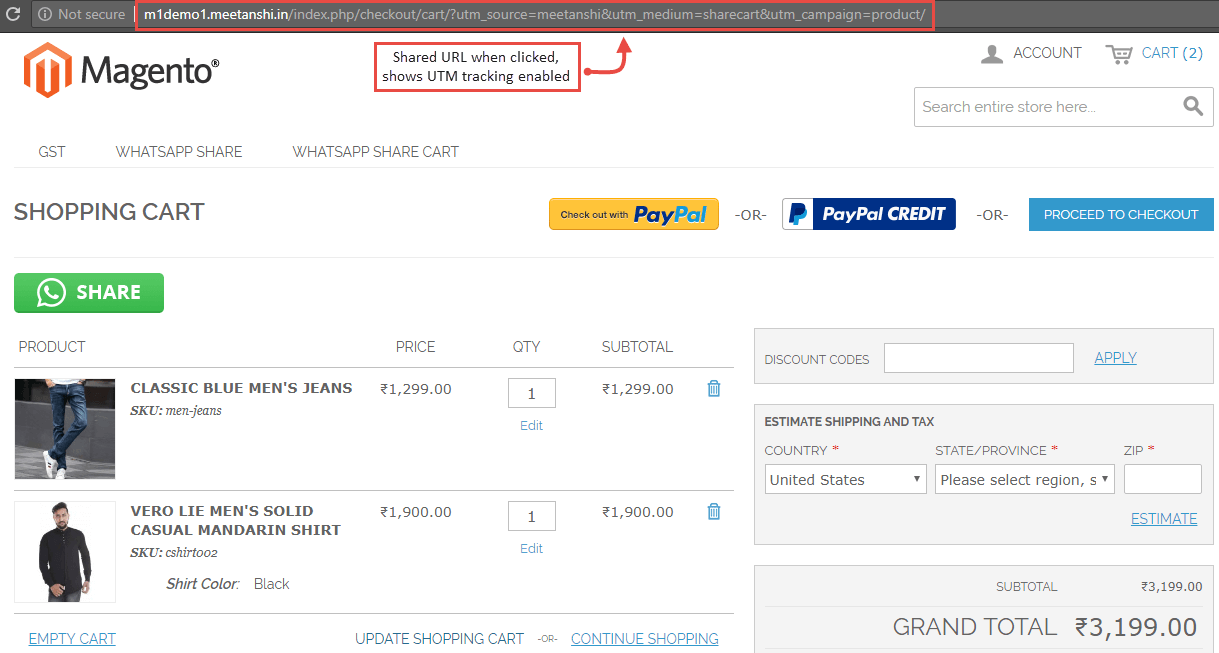Image resolution: width=1219 pixels, height=653 pixels.
Task: Click the Grand Total ₹3,199.00 value
Action: click(x=1136, y=627)
